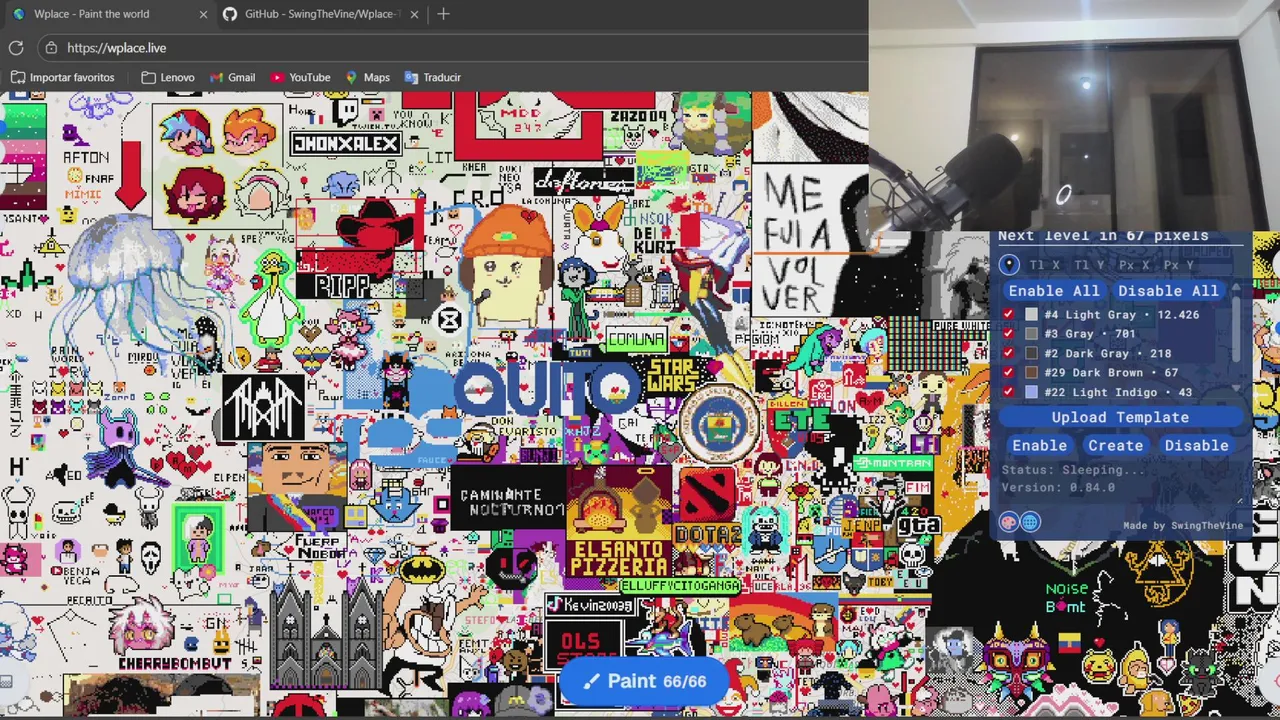Screen dimensions: 1280x720
Task: Click the QUITO label on the canvas
Action: 547,388
